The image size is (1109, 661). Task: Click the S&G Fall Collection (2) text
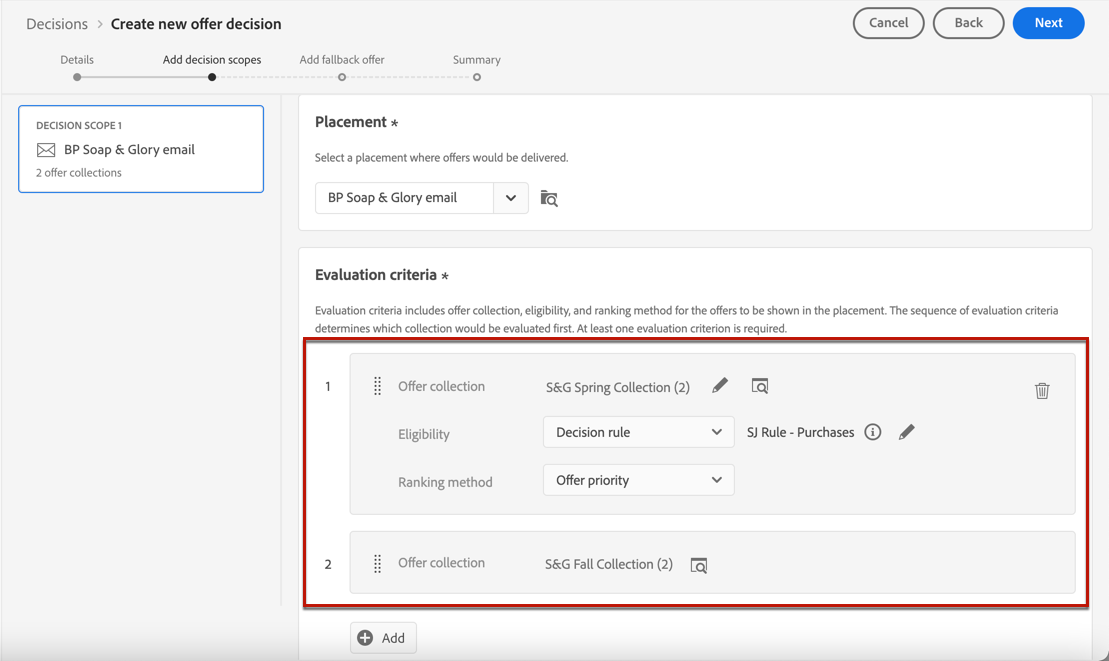click(x=609, y=564)
